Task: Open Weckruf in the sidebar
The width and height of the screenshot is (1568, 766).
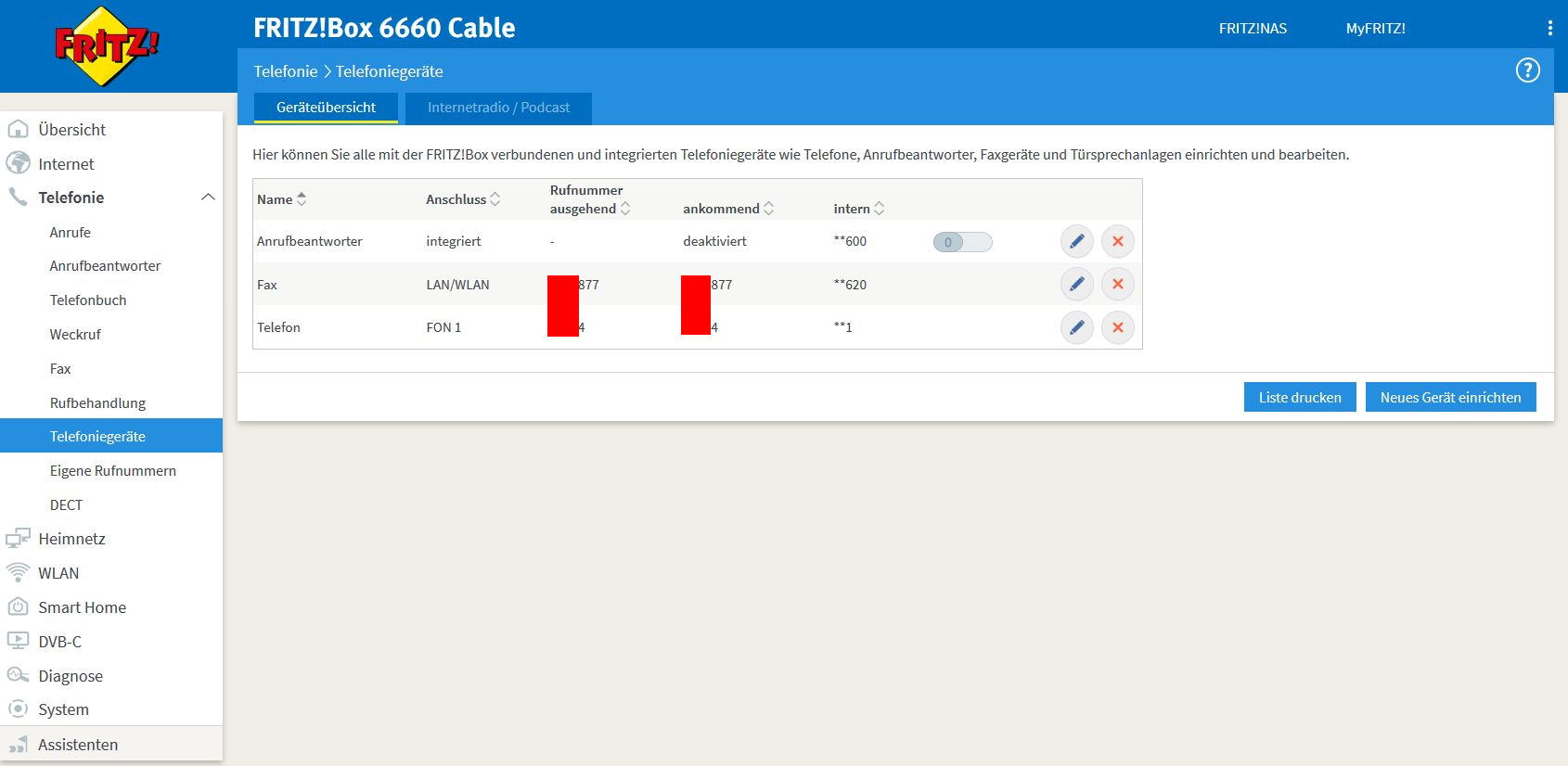Action: click(75, 334)
